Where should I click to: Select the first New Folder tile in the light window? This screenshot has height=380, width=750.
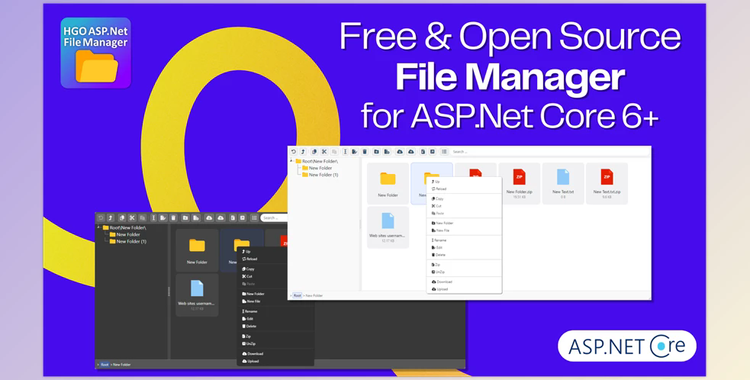(388, 183)
